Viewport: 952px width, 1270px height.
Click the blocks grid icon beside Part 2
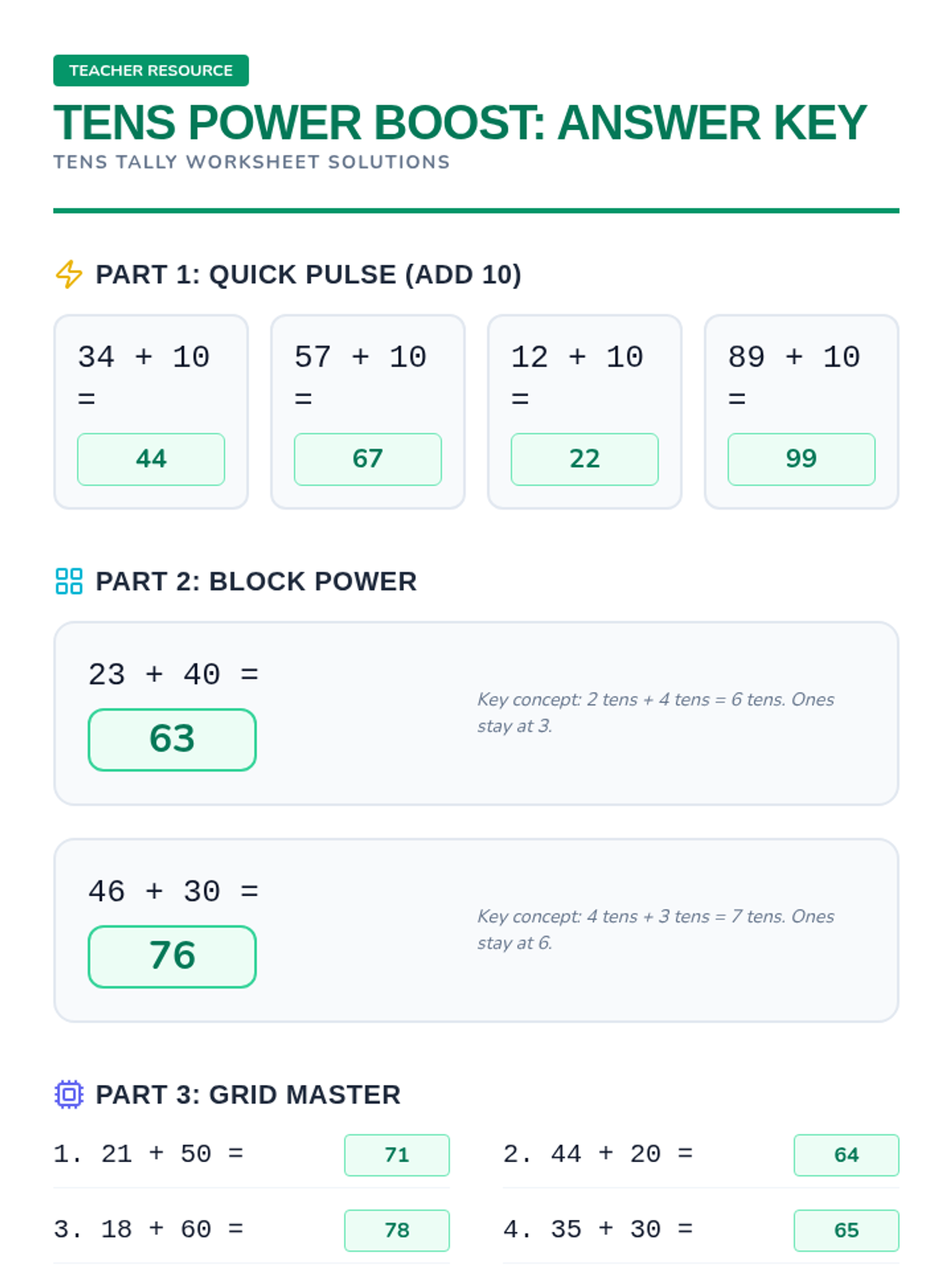click(x=69, y=581)
